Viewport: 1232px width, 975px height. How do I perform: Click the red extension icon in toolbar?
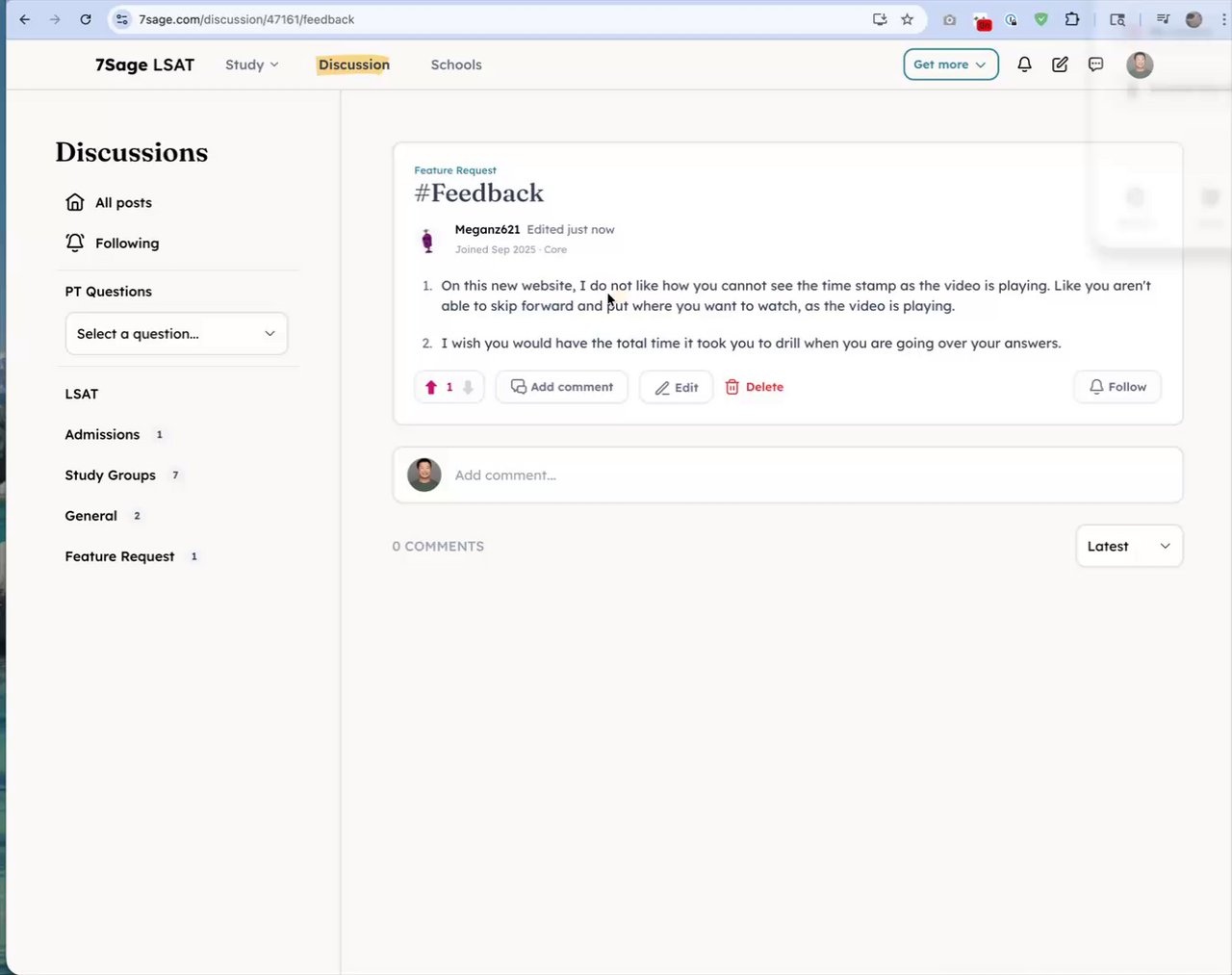point(982,21)
